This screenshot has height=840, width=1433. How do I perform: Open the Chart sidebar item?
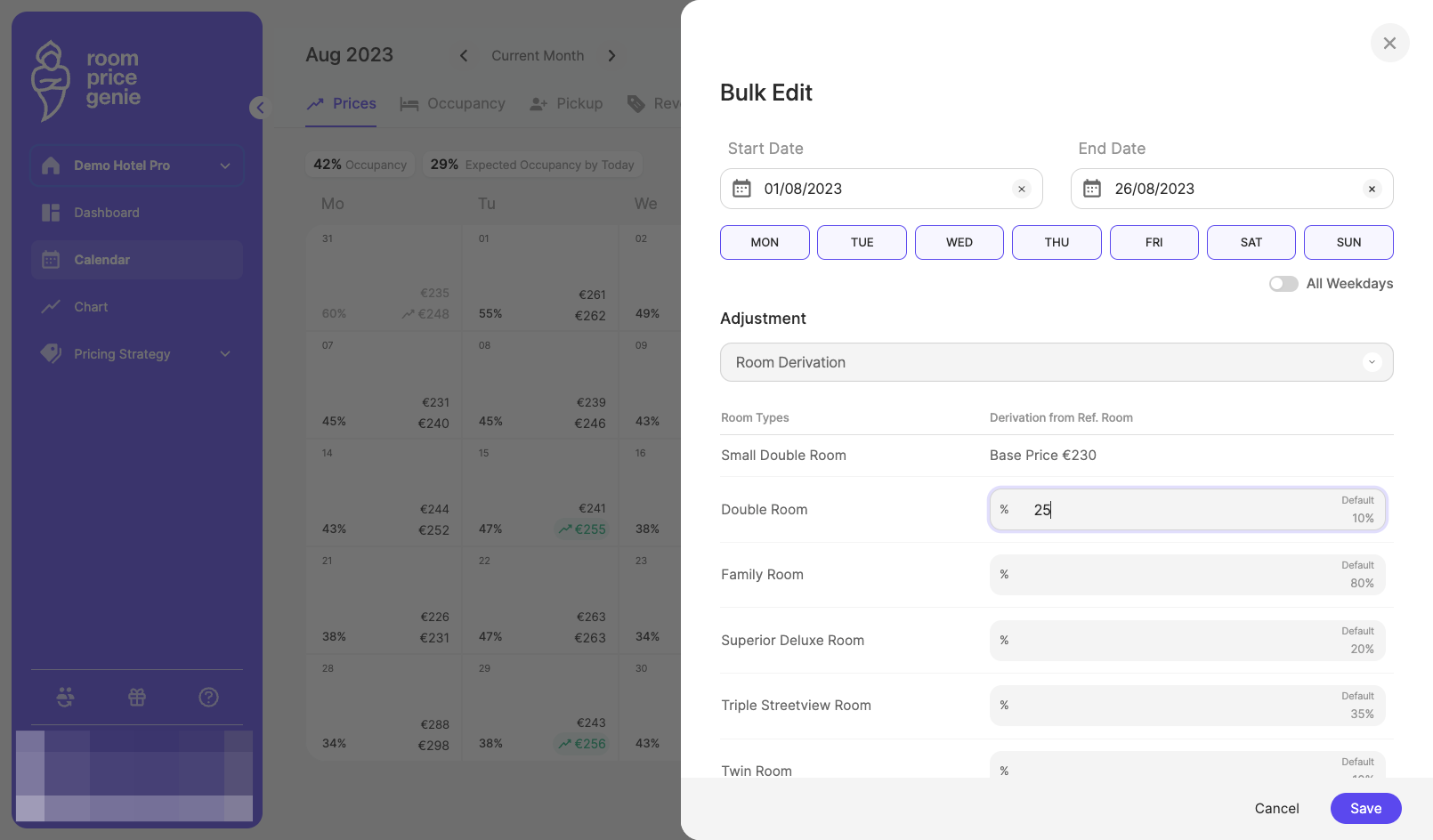(137, 307)
